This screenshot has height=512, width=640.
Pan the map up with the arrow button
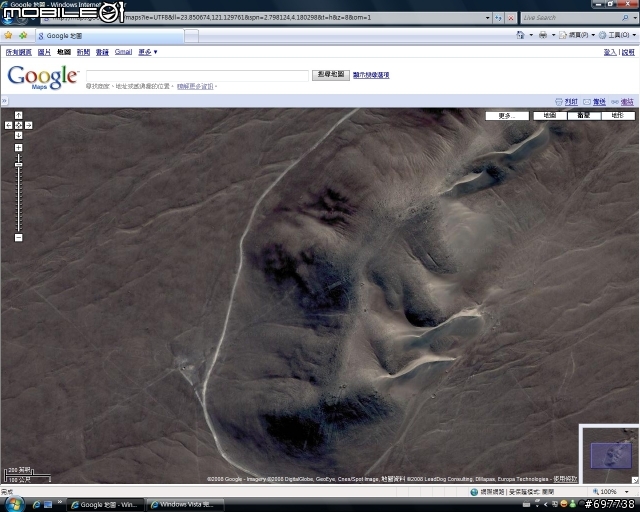coord(18,115)
